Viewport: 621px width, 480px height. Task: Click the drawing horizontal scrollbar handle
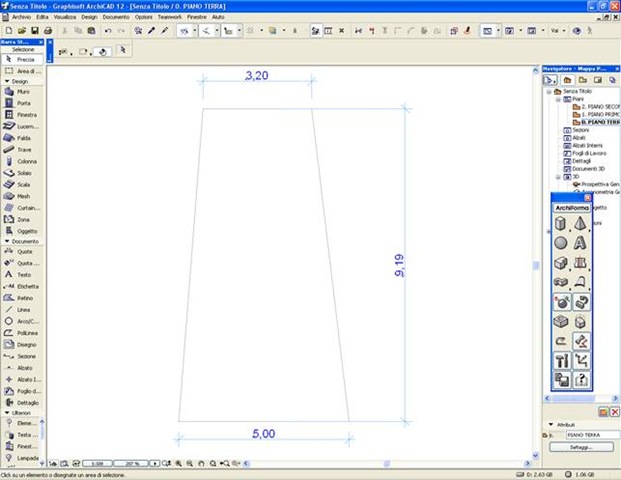pyautogui.click(x=387, y=463)
